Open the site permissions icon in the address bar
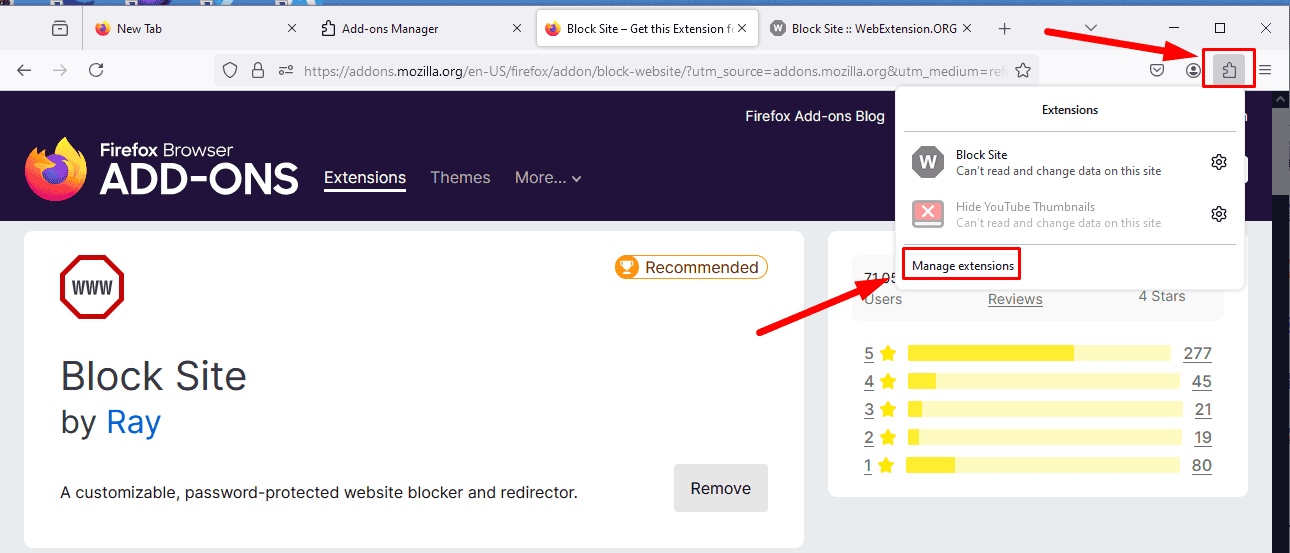The width and height of the screenshot is (1290, 553). pos(286,70)
